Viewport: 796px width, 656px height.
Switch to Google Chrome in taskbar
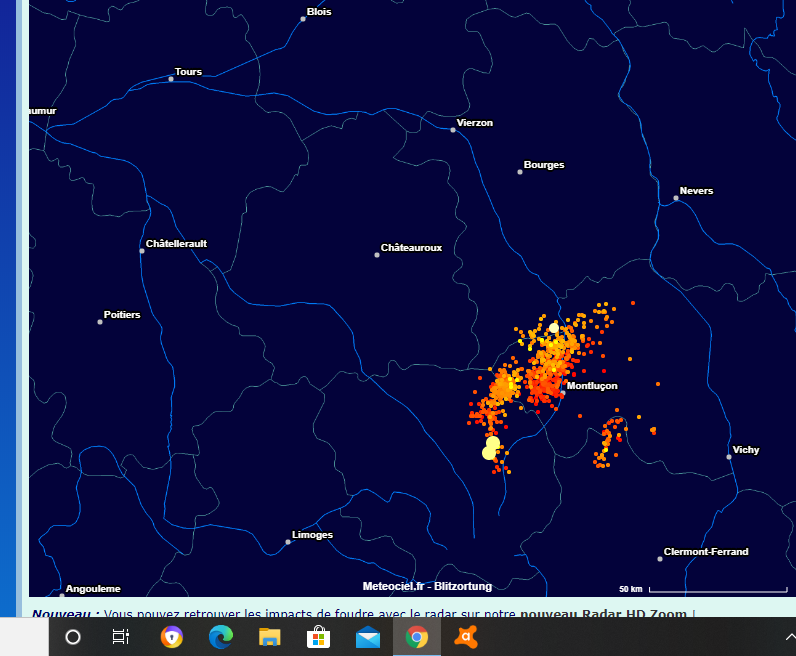417,637
